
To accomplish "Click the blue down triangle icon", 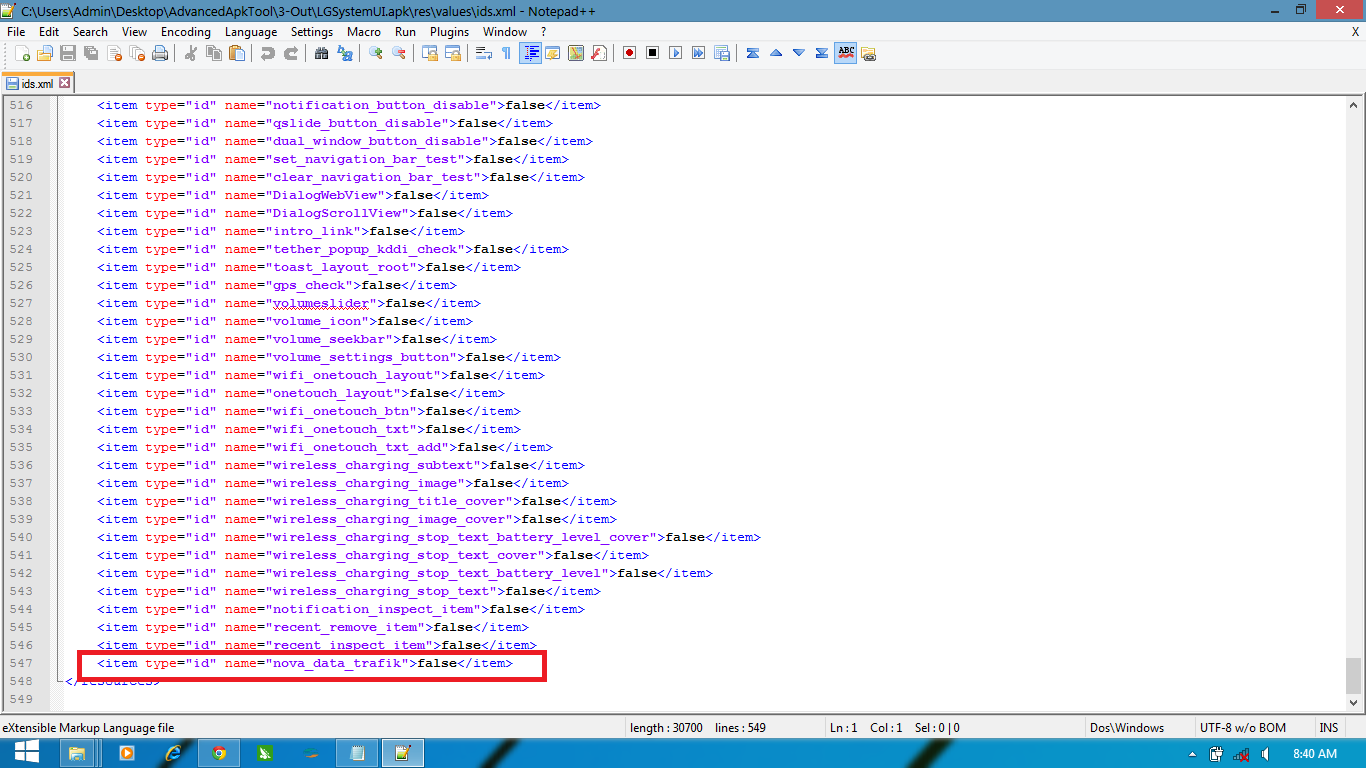I will coord(798,53).
